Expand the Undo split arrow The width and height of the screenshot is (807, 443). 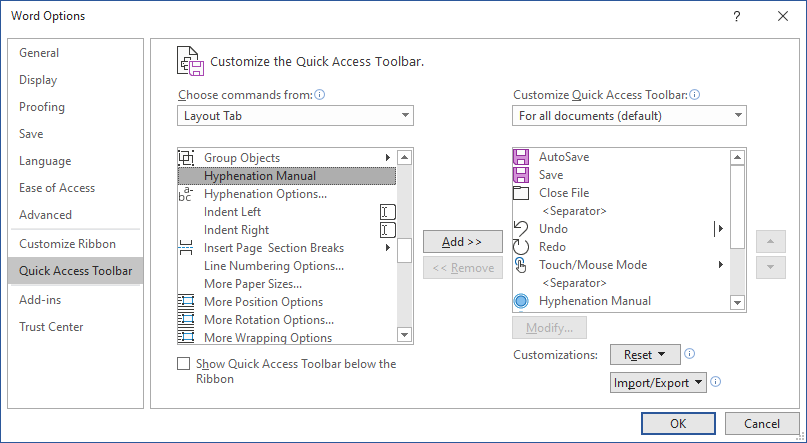(719, 228)
